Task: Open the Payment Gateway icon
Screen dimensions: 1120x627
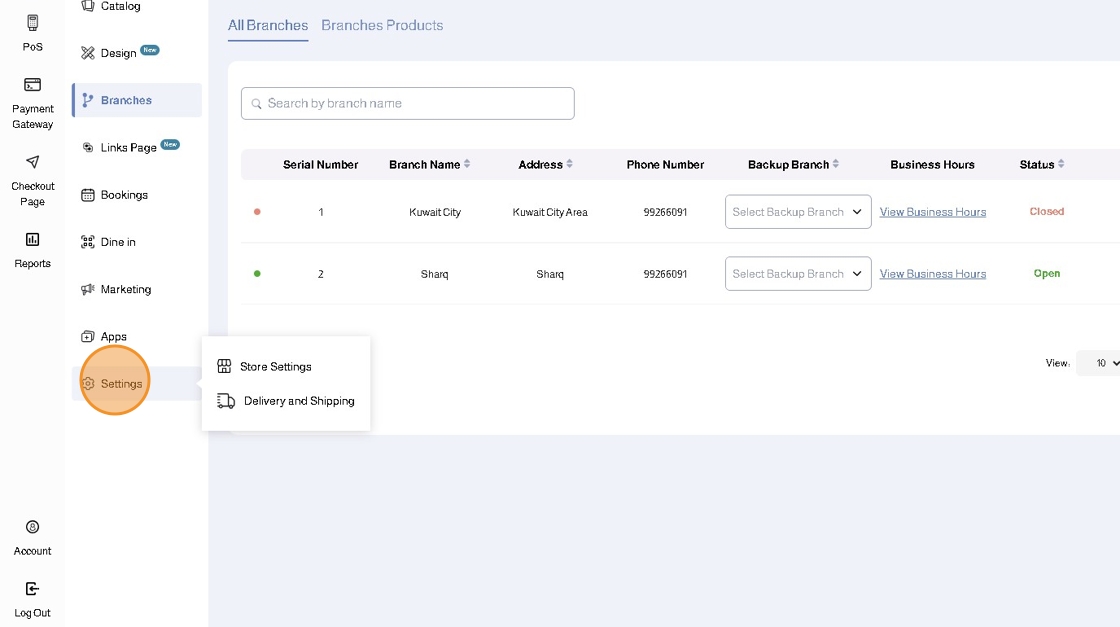Action: tap(32, 85)
